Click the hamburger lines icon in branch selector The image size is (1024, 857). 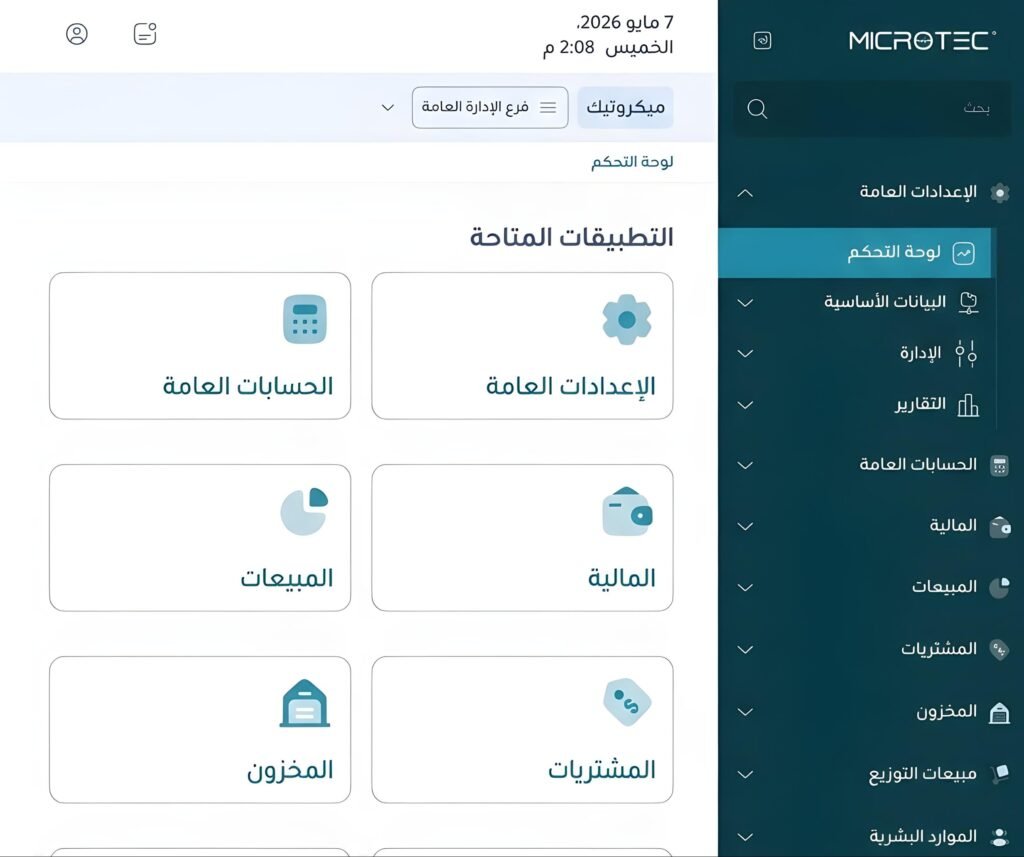coord(549,108)
